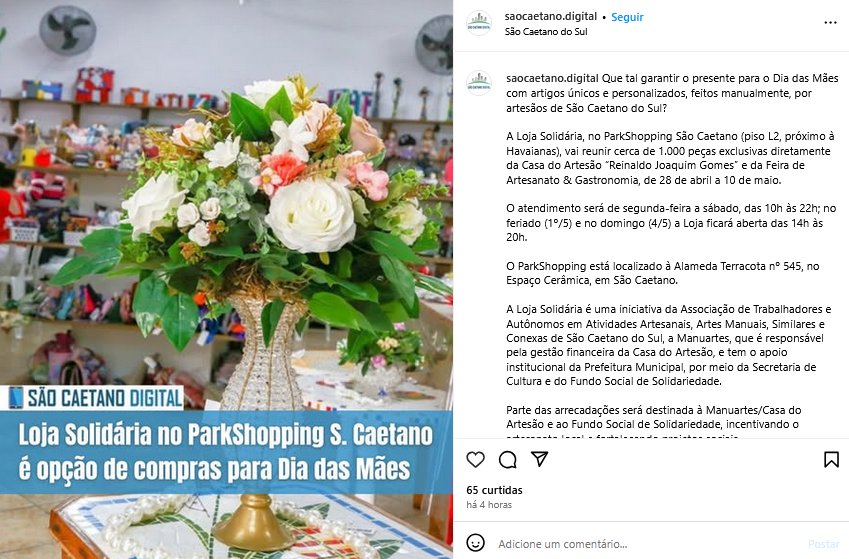Click the São Caetano Digital logo banner on the image
The width and height of the screenshot is (849, 559).
96,398
